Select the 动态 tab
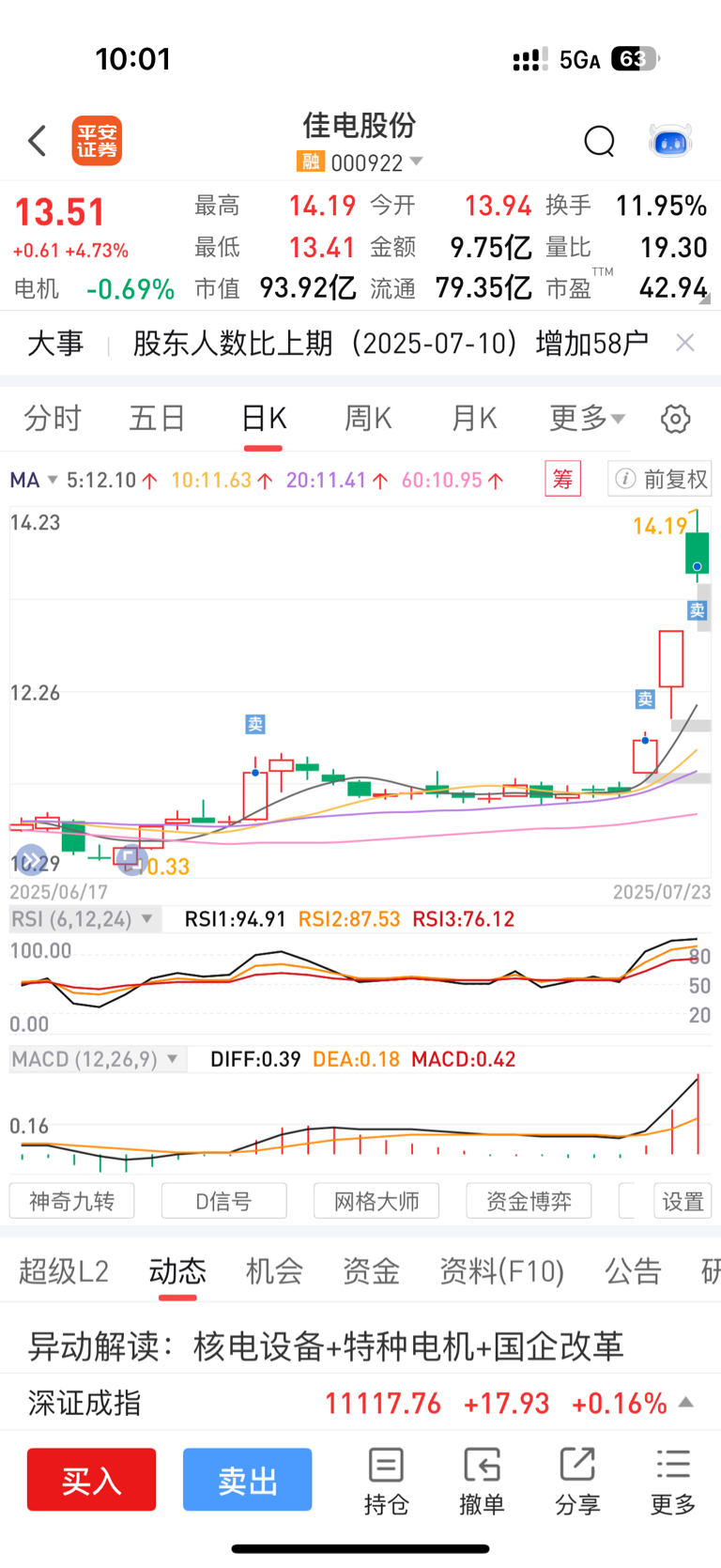Viewport: 721px width, 1568px height. [x=177, y=1271]
